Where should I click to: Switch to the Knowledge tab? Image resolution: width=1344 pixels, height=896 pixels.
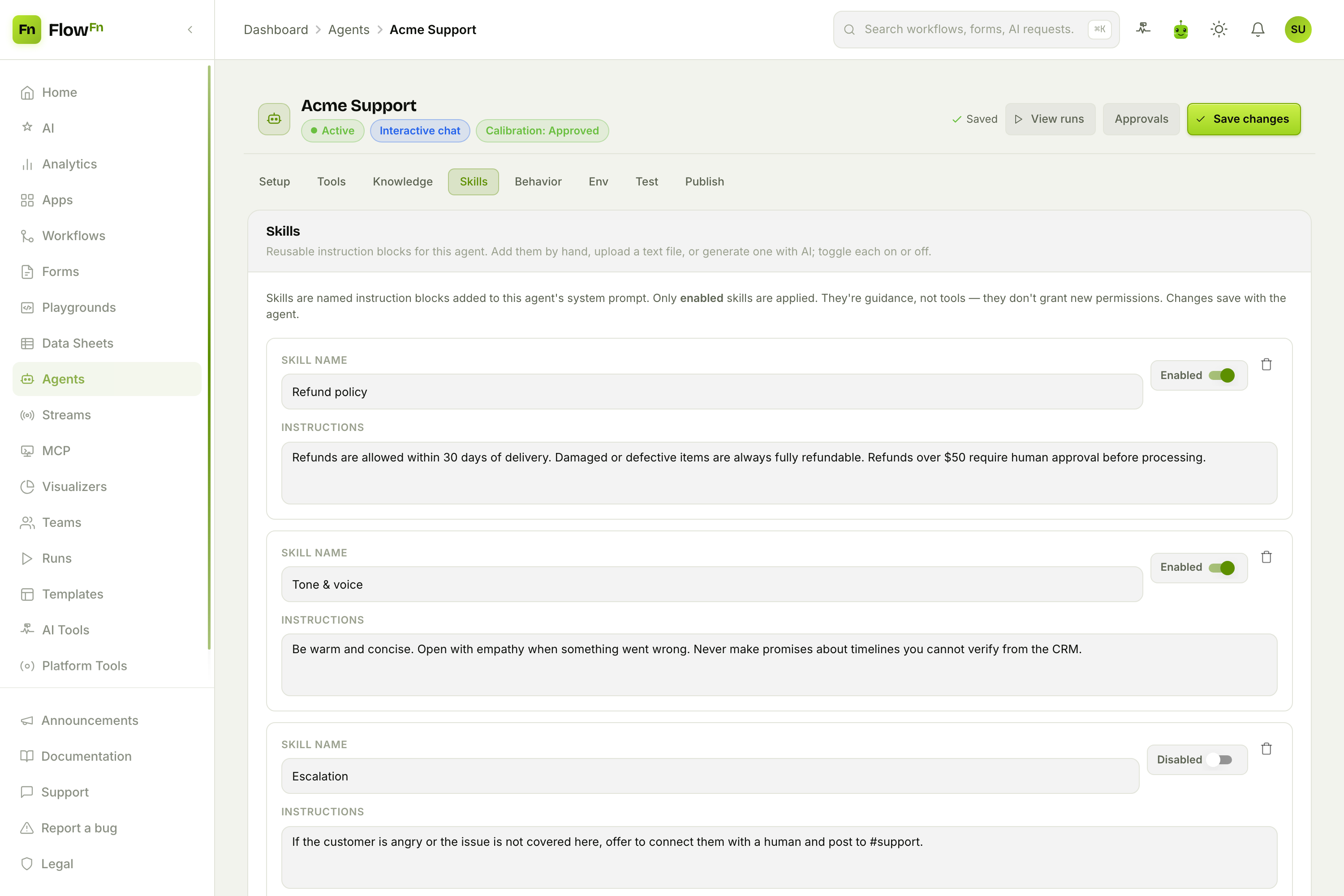pyautogui.click(x=403, y=182)
